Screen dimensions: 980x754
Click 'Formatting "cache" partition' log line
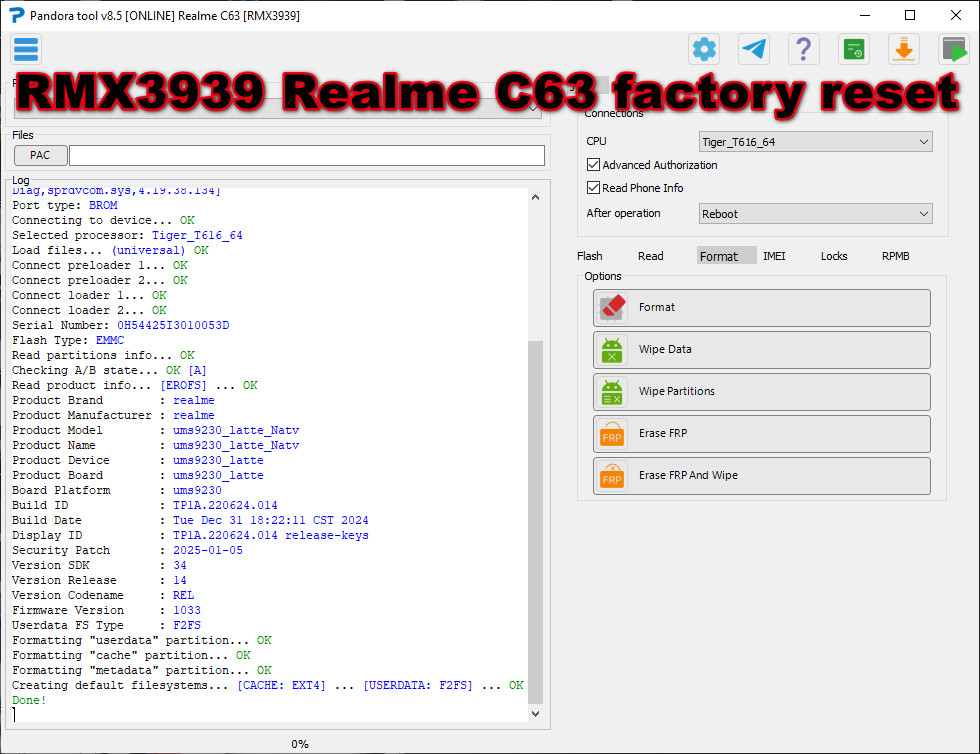[x=131, y=655]
